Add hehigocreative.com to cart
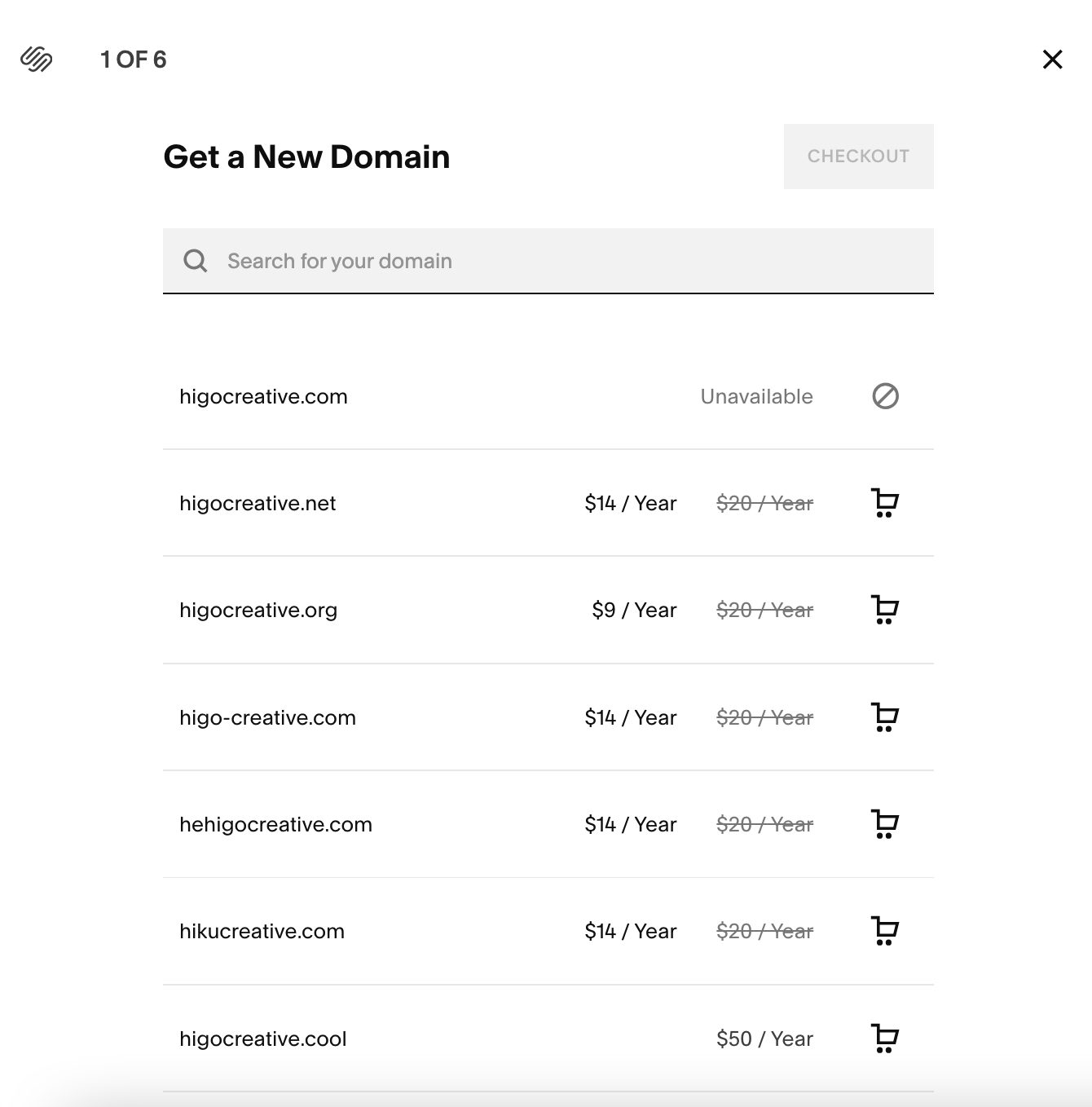1092x1107 pixels. tap(884, 824)
